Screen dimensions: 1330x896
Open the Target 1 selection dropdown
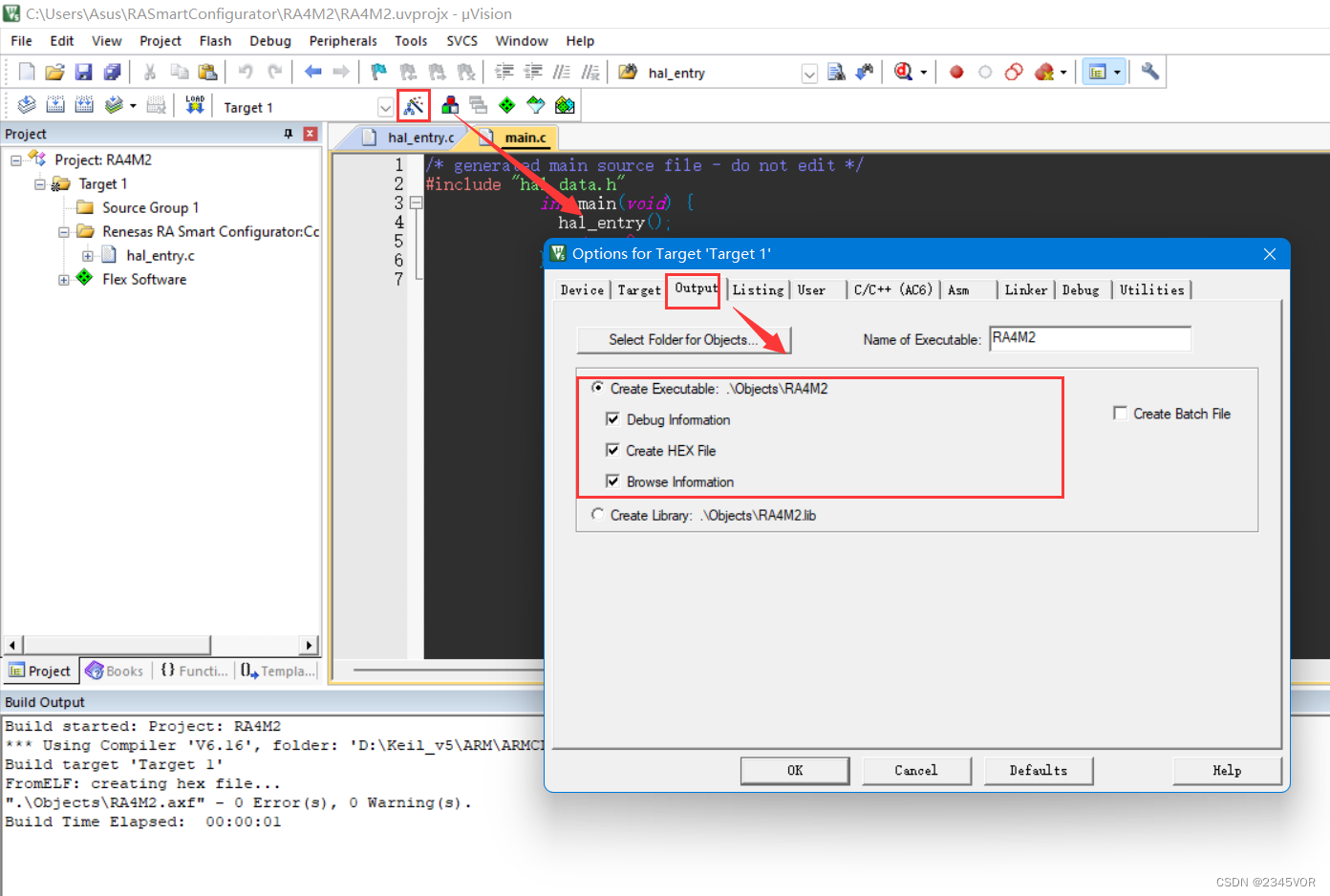[x=385, y=107]
